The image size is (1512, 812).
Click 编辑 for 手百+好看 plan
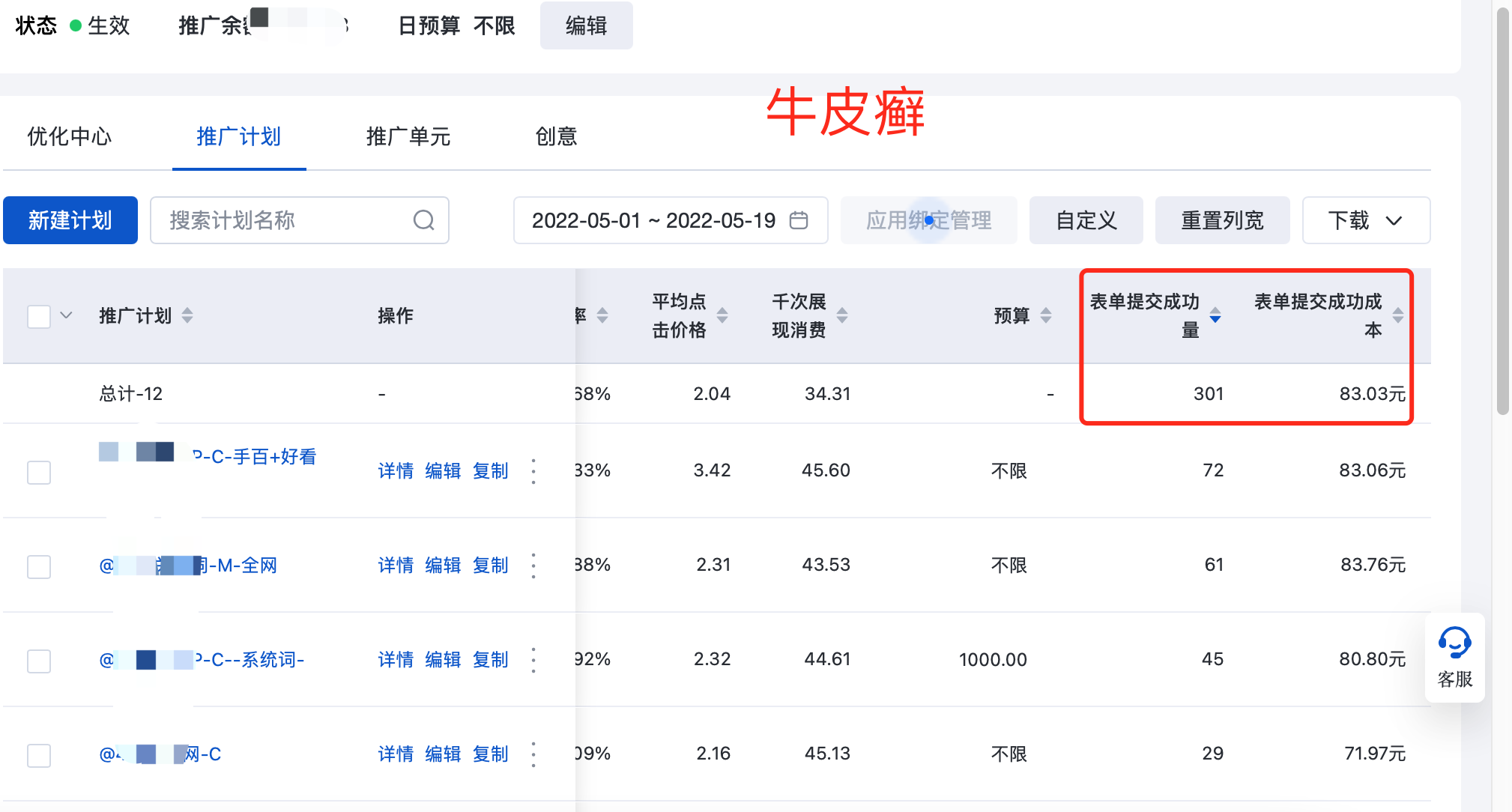point(443,471)
